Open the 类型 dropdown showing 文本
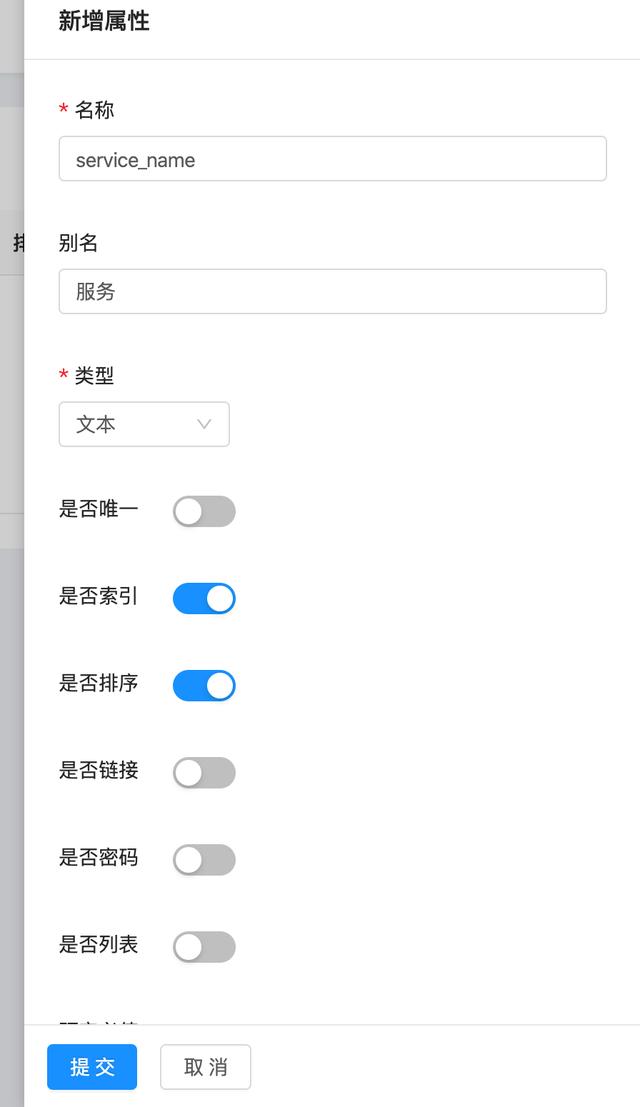 pos(143,424)
